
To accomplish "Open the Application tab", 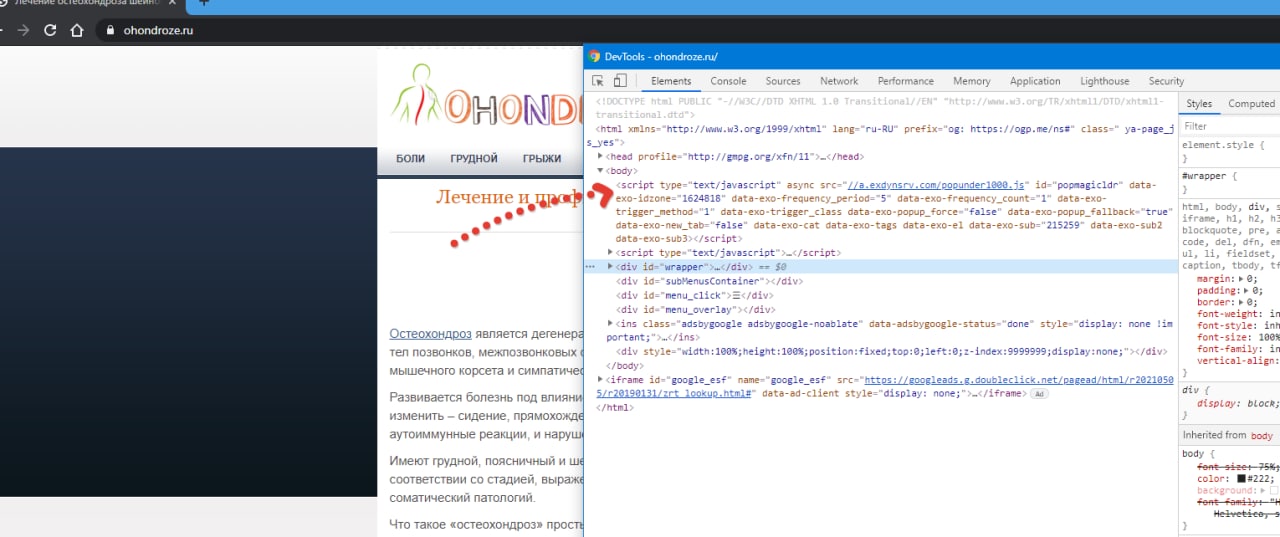I will pyautogui.click(x=1035, y=81).
